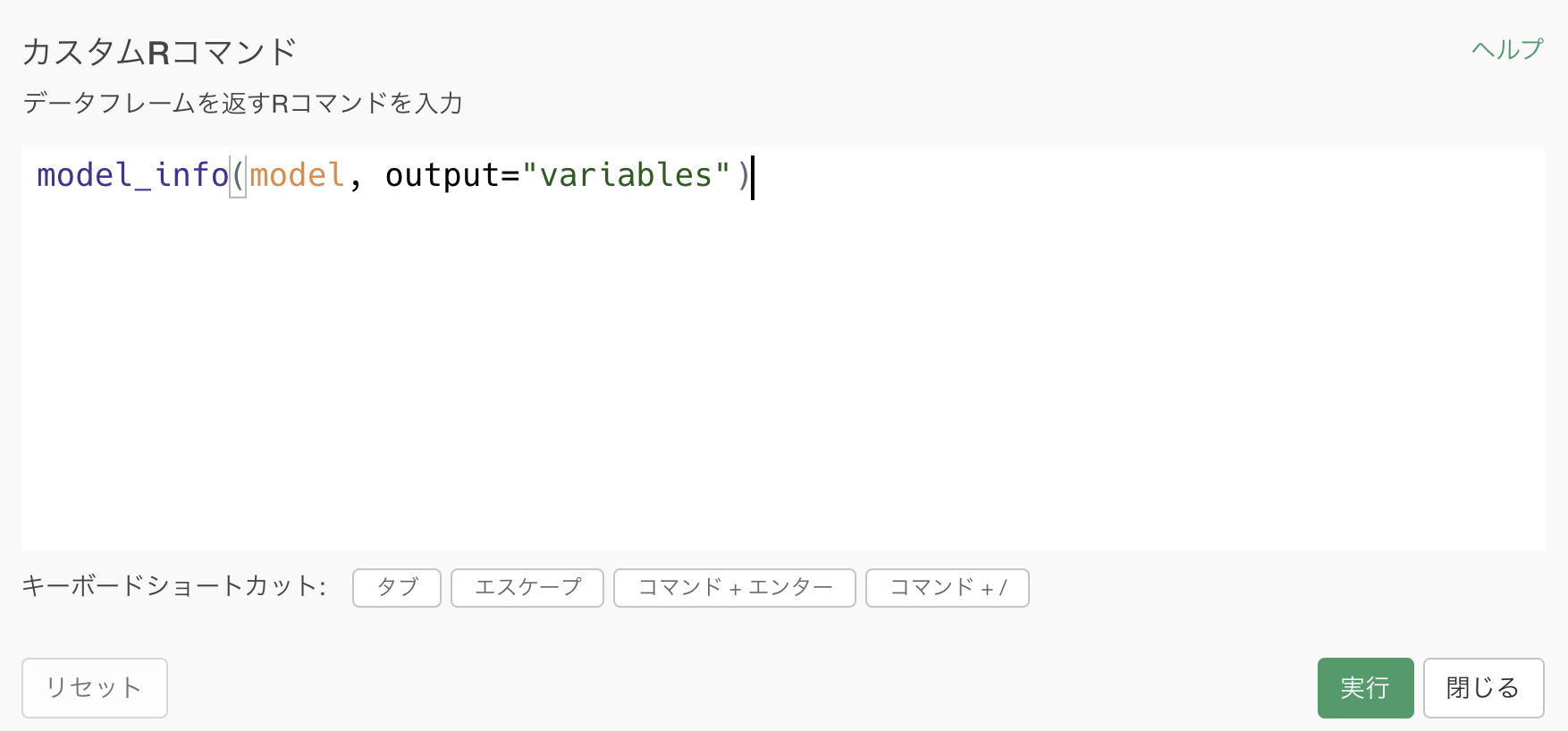Open the ヘルプ link
This screenshot has width=1568, height=731.
tap(1507, 49)
